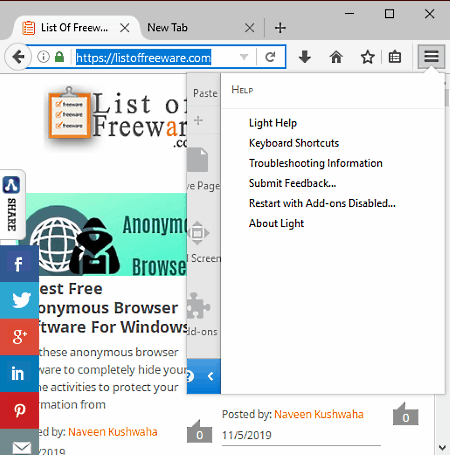Screen dimensions: 450x455
Task: Toggle the hamburger menu button
Action: point(431,57)
